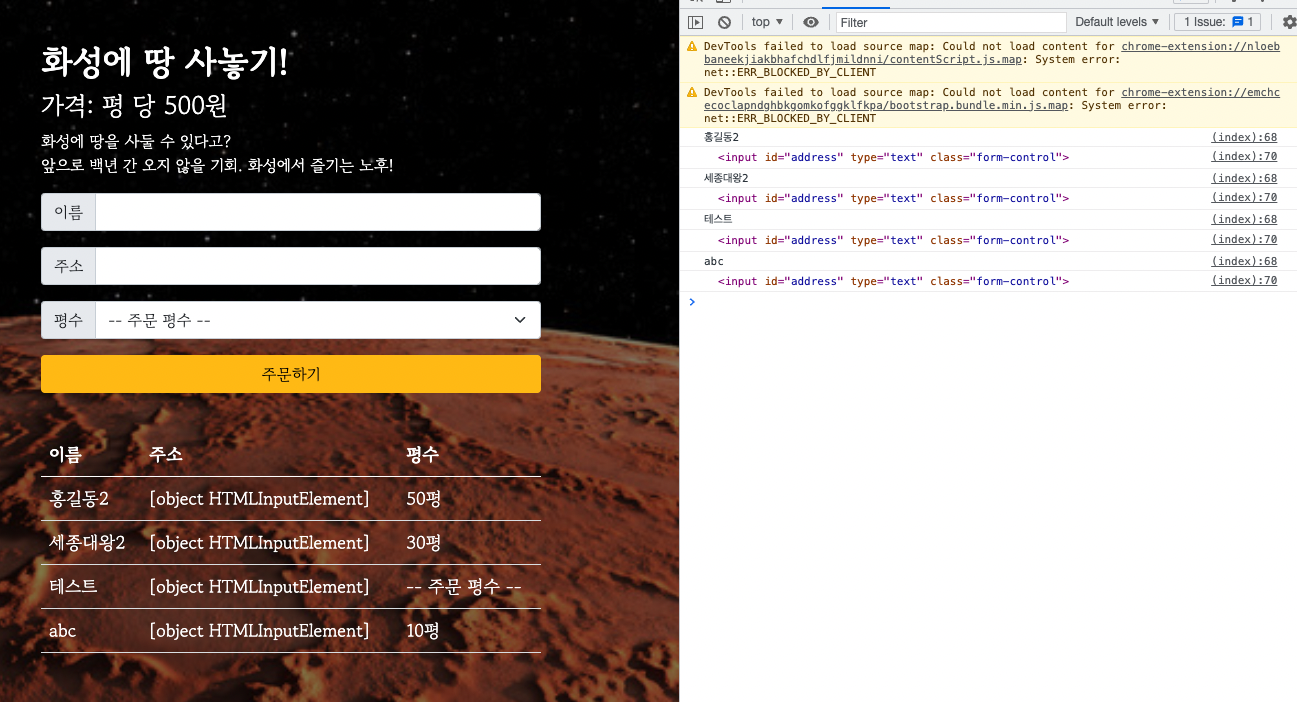Open (index):70 link below abc log
This screenshot has width=1297, height=702.
1244,280
